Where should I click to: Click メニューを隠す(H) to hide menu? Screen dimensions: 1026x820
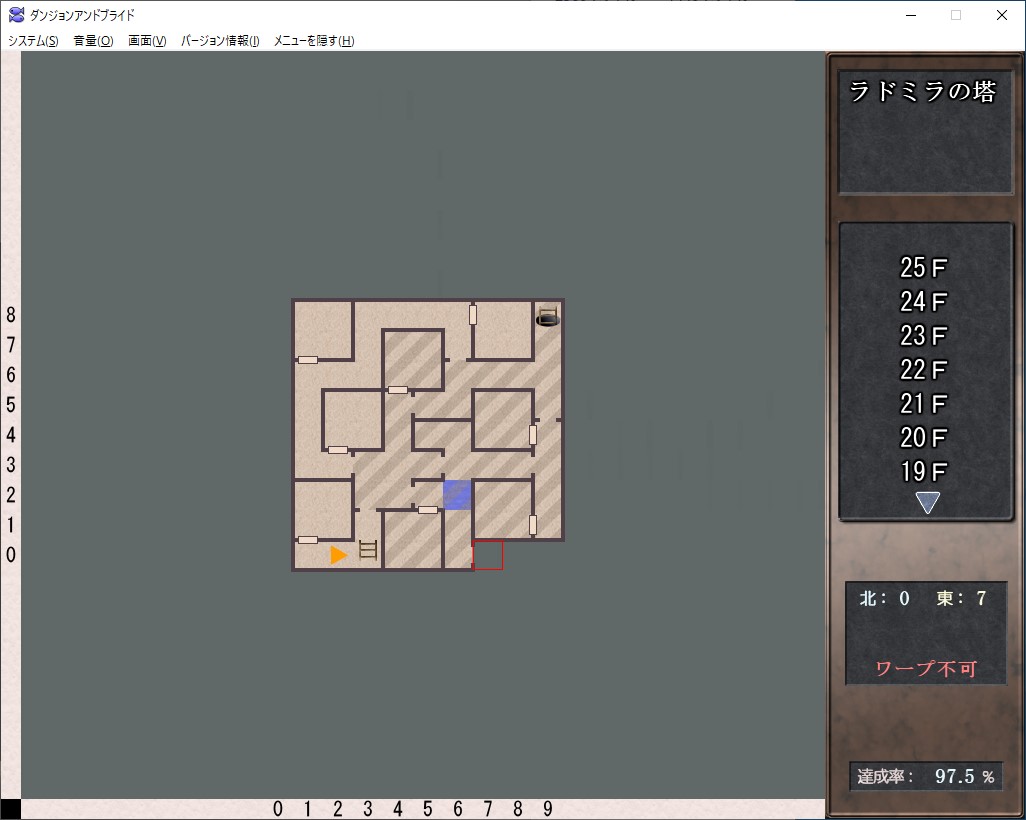point(314,41)
